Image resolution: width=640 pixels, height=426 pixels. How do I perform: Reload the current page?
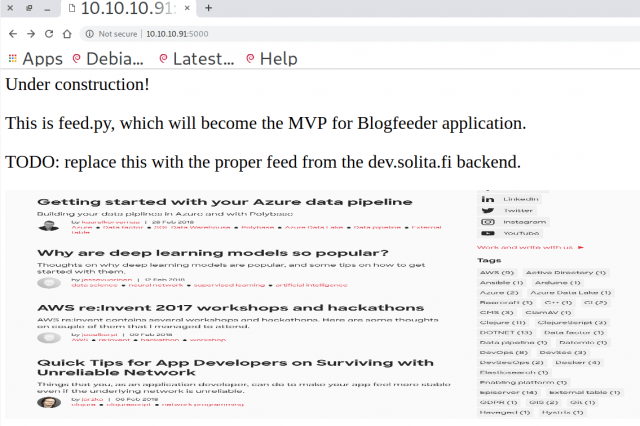[50, 33]
